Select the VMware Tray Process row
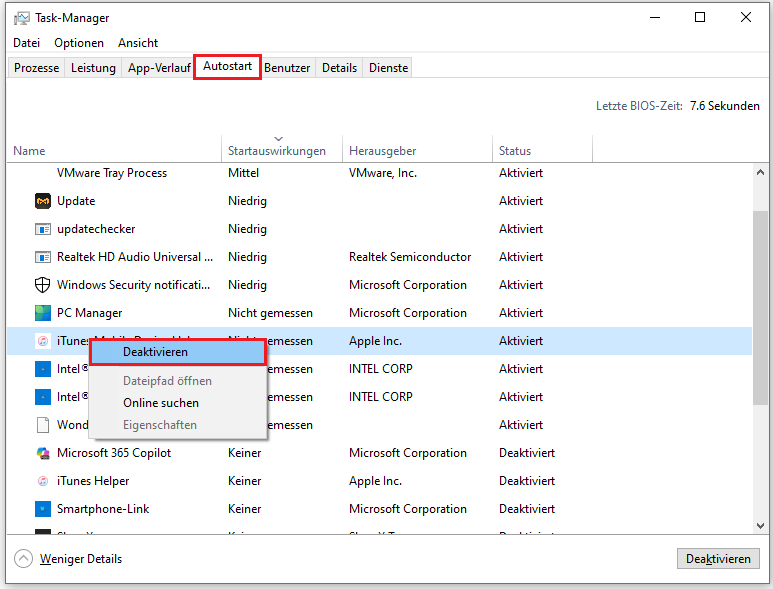This screenshot has width=773, height=589. point(380,173)
